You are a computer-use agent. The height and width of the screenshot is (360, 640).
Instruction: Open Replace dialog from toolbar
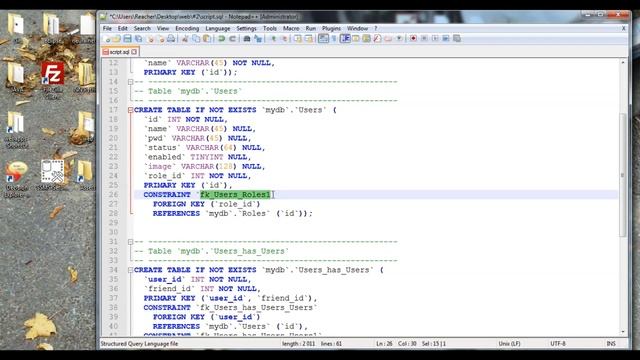258,38
